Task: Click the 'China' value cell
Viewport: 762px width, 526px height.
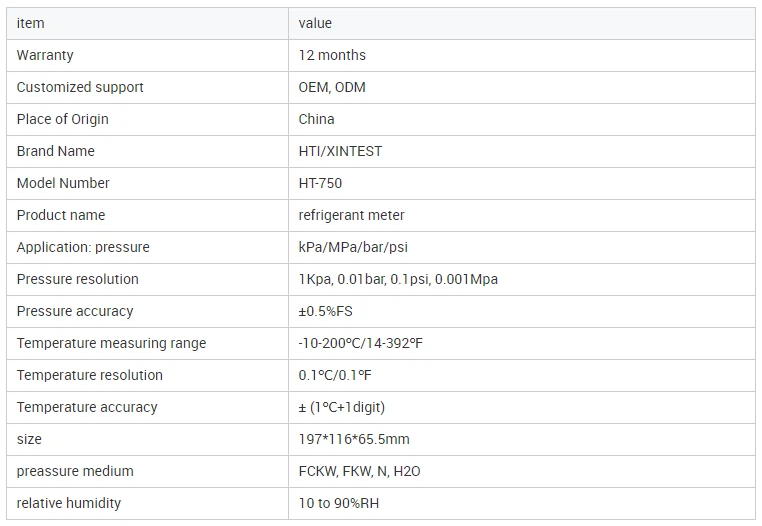Action: pos(316,119)
